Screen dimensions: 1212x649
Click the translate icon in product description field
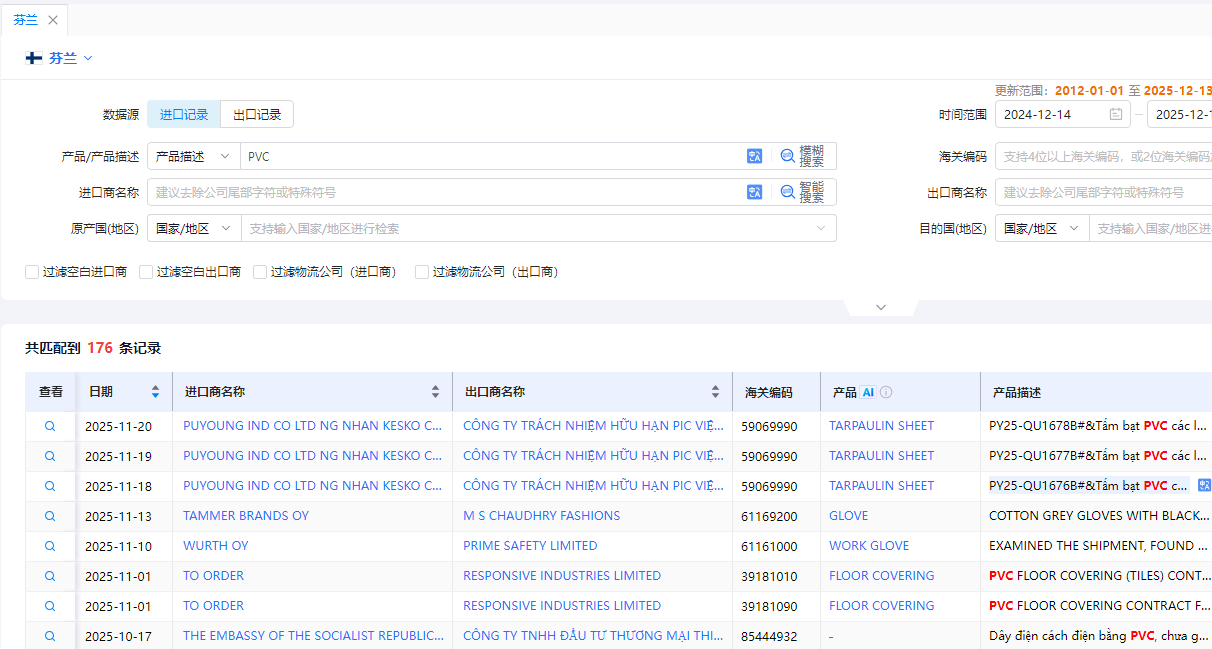pyautogui.click(x=754, y=156)
